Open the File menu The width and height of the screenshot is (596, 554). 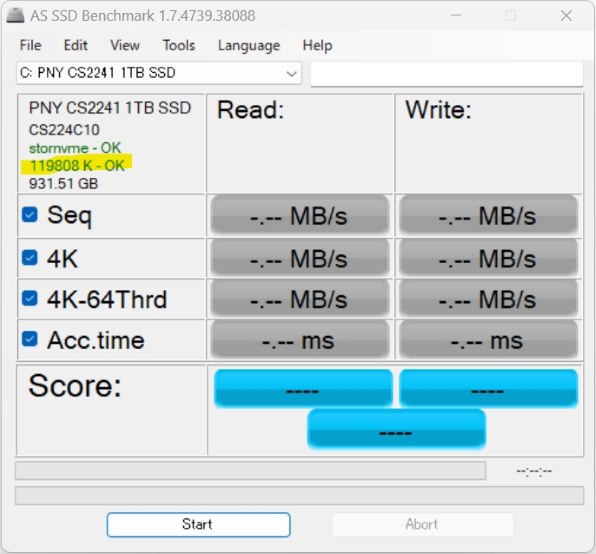pos(30,45)
